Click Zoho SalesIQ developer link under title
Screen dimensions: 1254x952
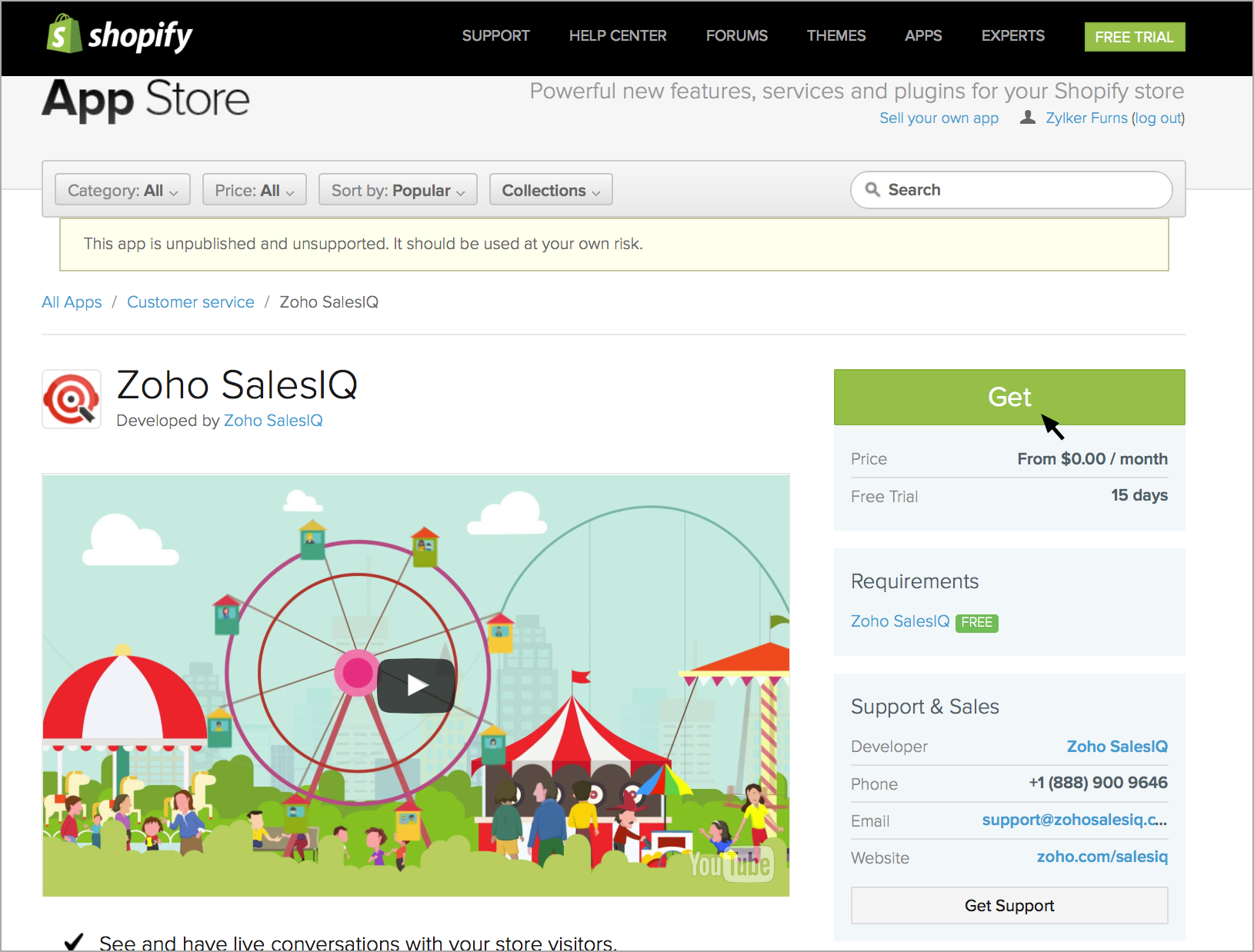click(x=273, y=421)
